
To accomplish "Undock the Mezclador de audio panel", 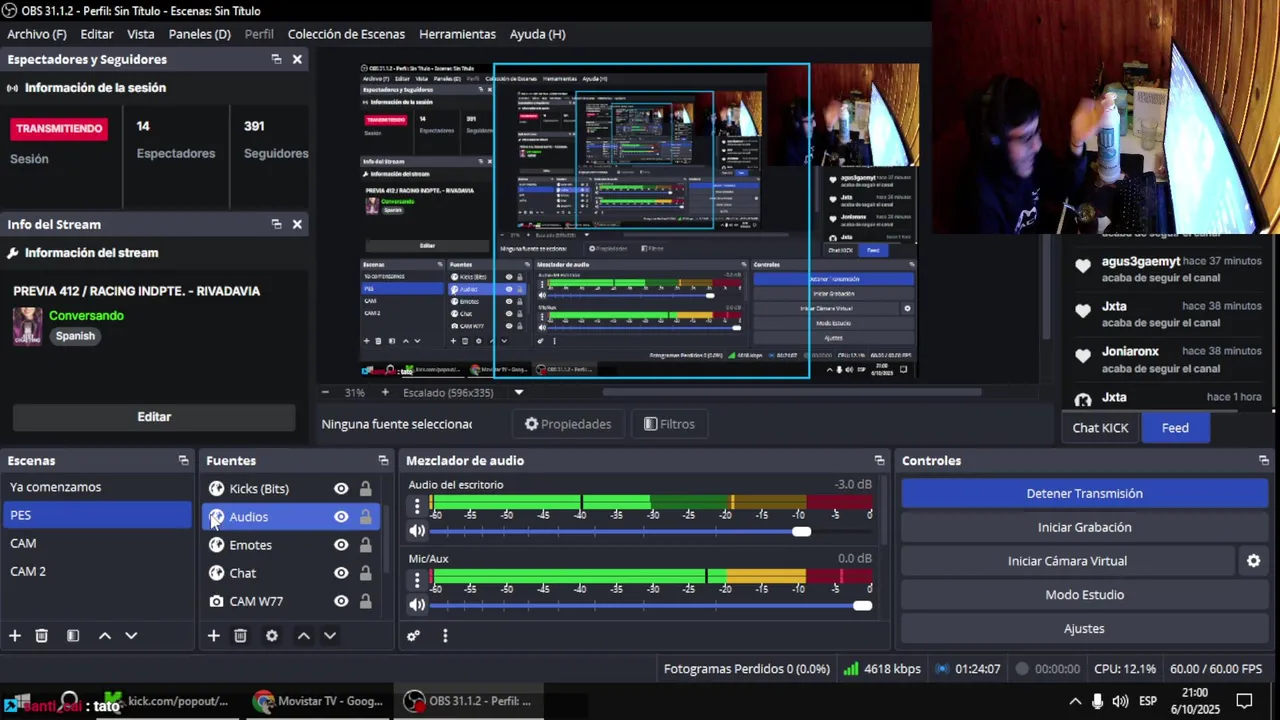I will pos(879,461).
